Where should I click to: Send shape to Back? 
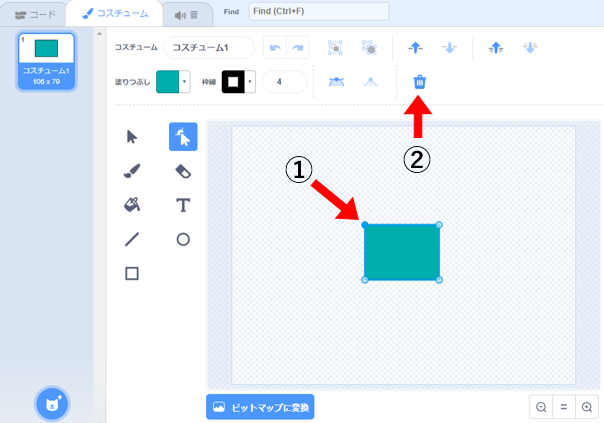coord(530,48)
